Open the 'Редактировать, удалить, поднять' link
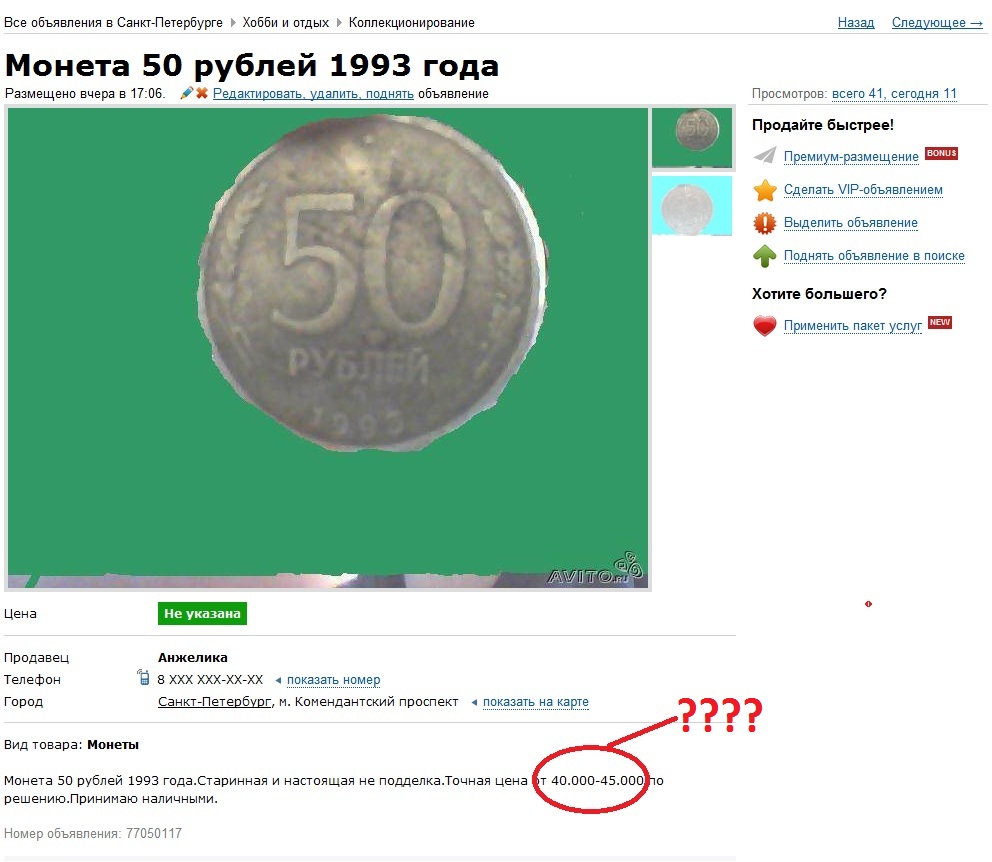The image size is (992, 862). 313,94
